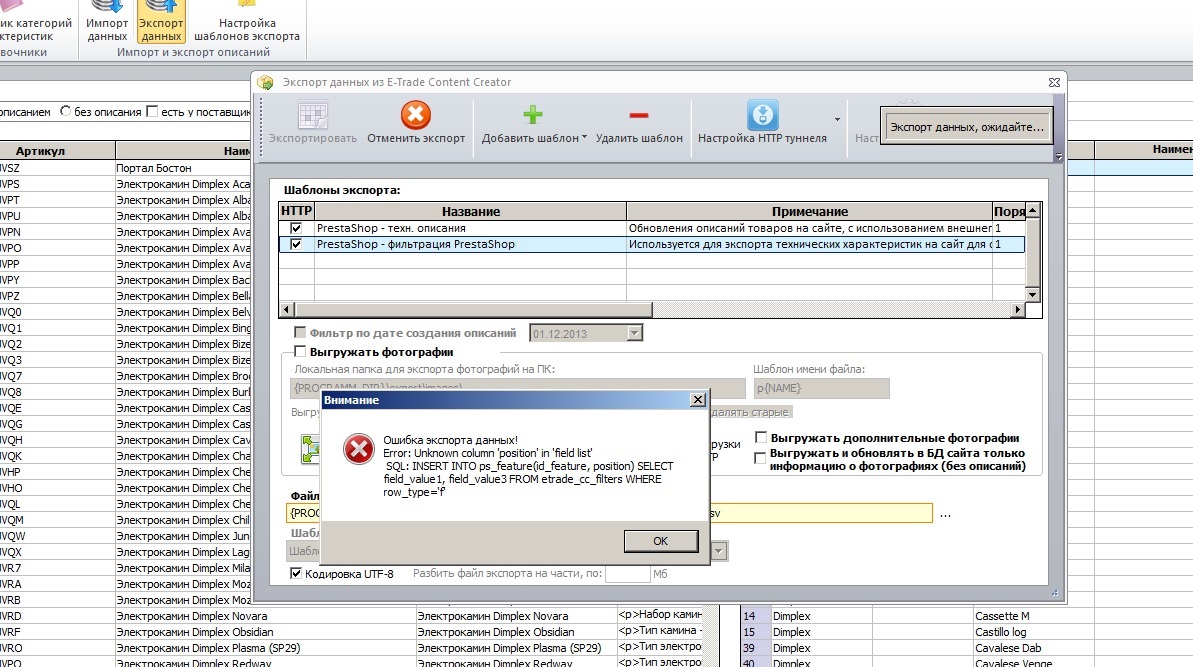The height and width of the screenshot is (667, 1193).
Task: Toggle есть у поставщика checkbox
Action: [x=152, y=111]
